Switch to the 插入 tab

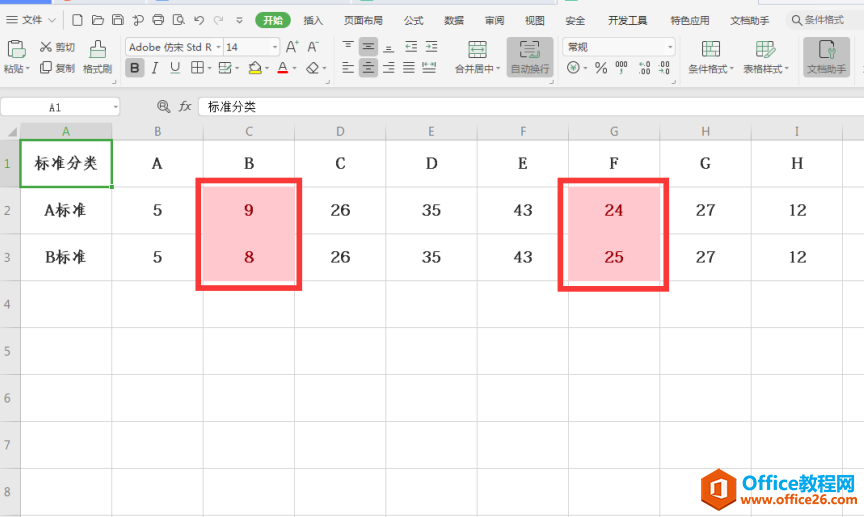(313, 20)
